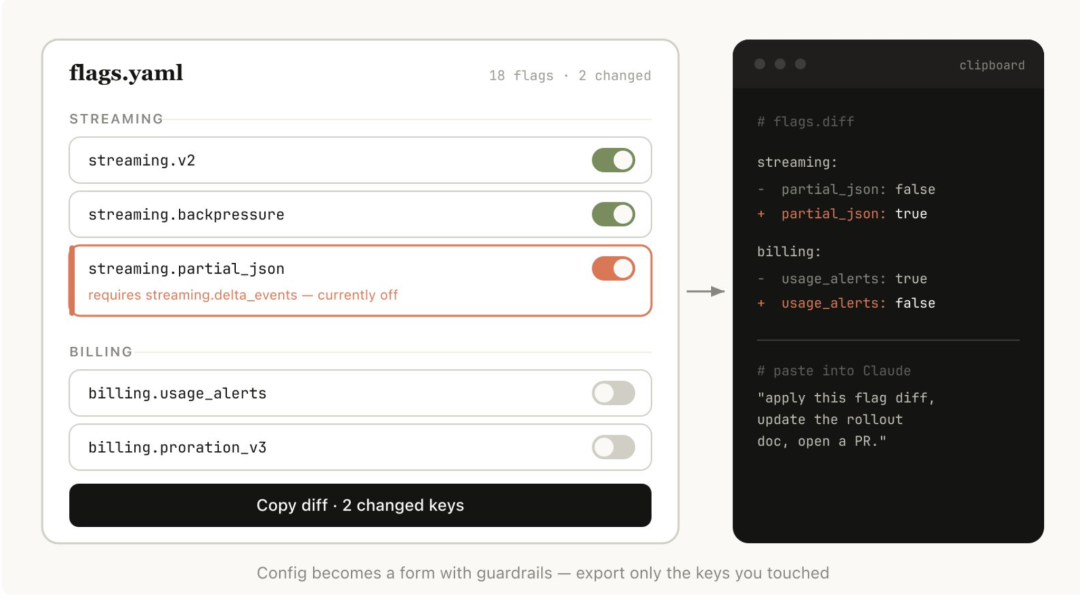Turn on the billing.proration_v3 toggle
The image size is (1080, 600).
click(x=613, y=447)
